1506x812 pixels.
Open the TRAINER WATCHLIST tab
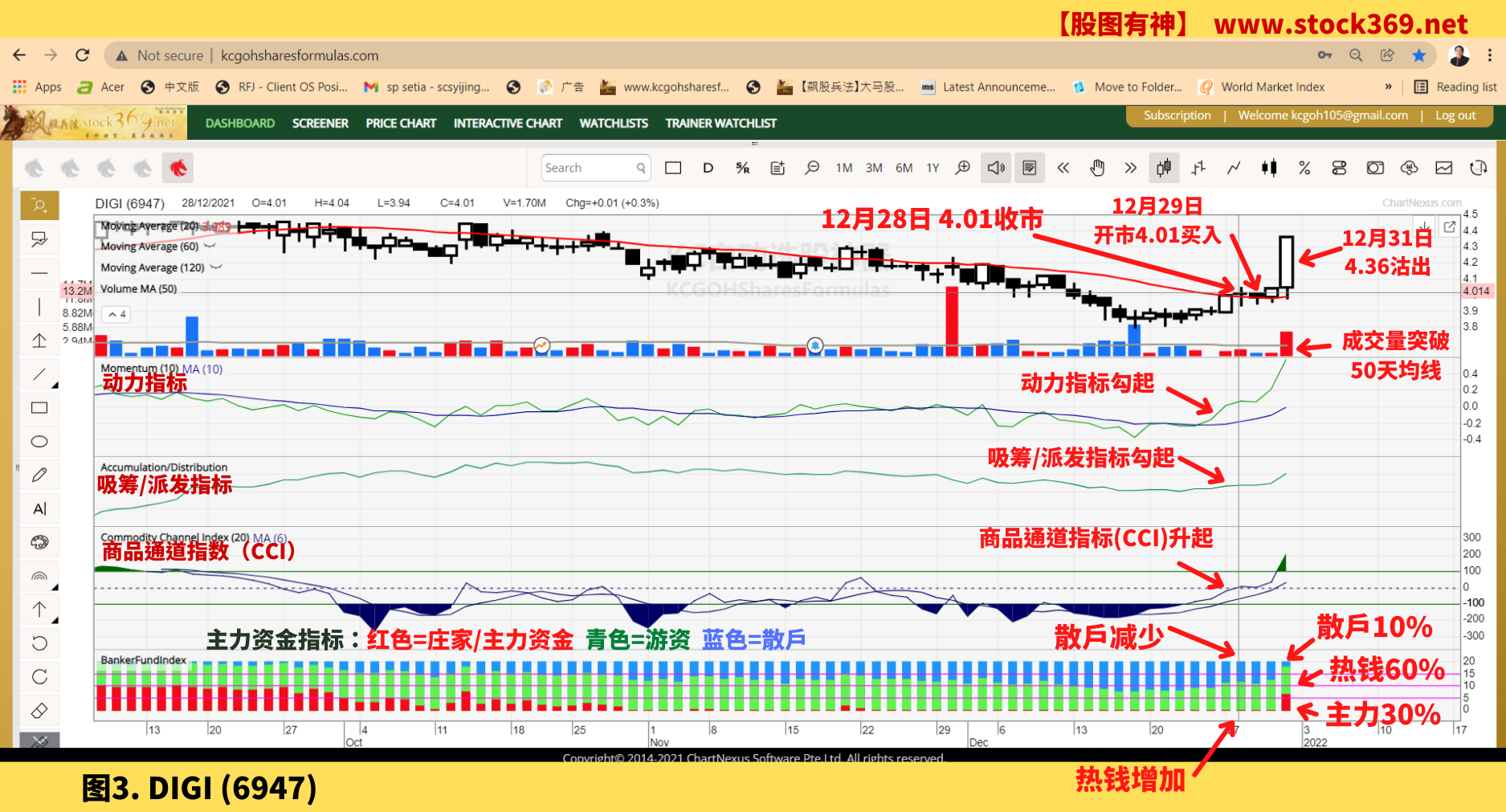(720, 123)
